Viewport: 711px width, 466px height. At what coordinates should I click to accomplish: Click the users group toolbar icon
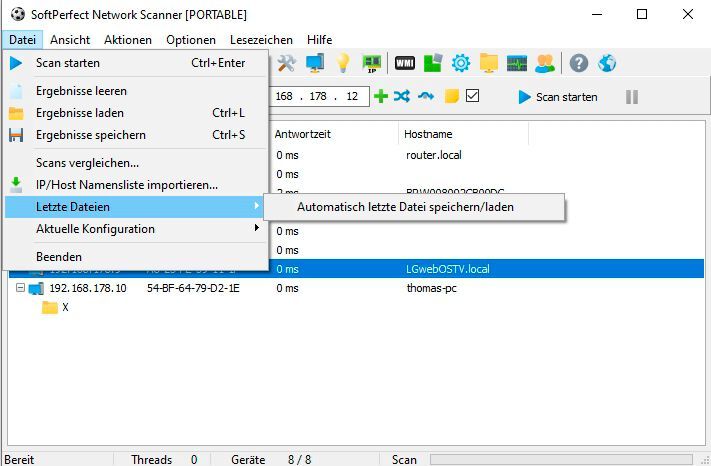545,63
